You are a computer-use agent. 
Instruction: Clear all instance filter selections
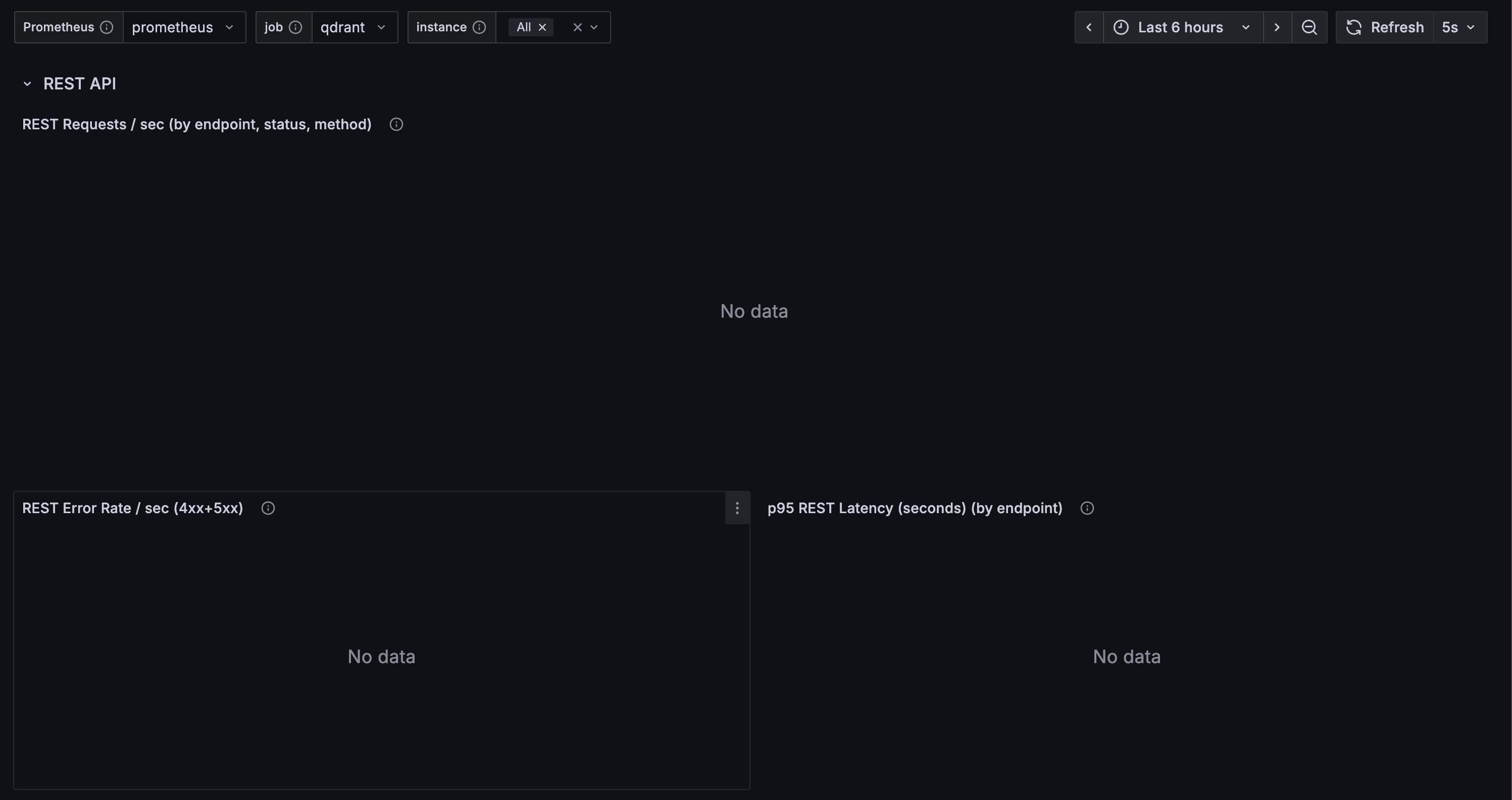[x=577, y=28]
